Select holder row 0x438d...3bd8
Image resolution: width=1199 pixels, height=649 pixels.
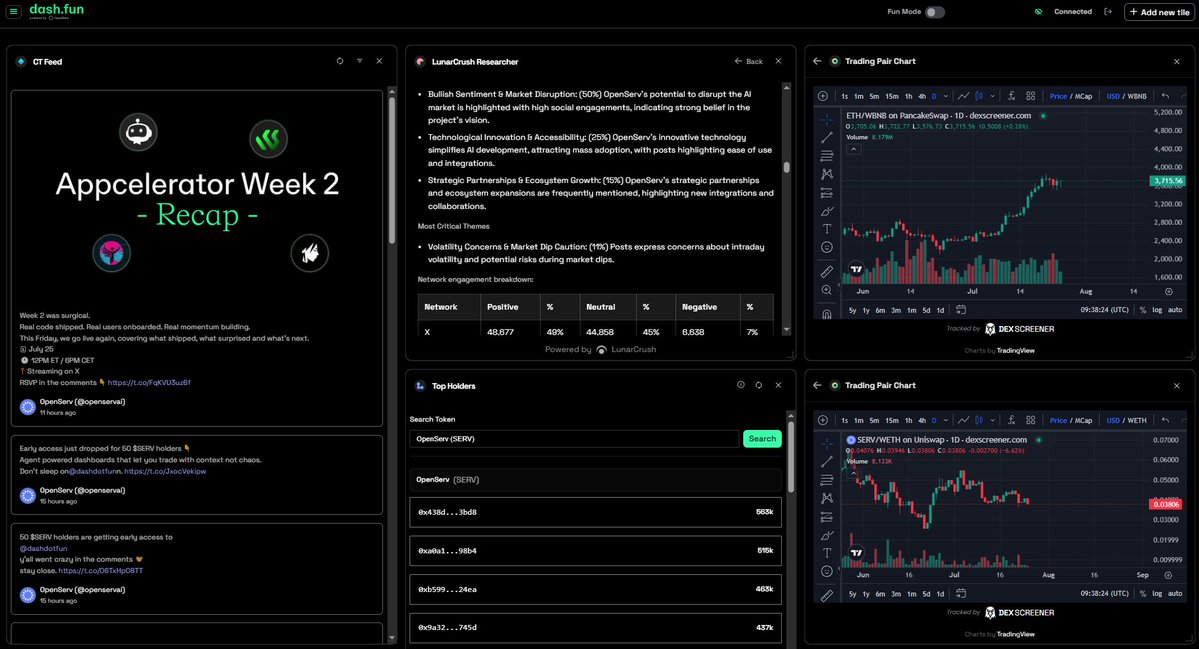(x=595, y=512)
